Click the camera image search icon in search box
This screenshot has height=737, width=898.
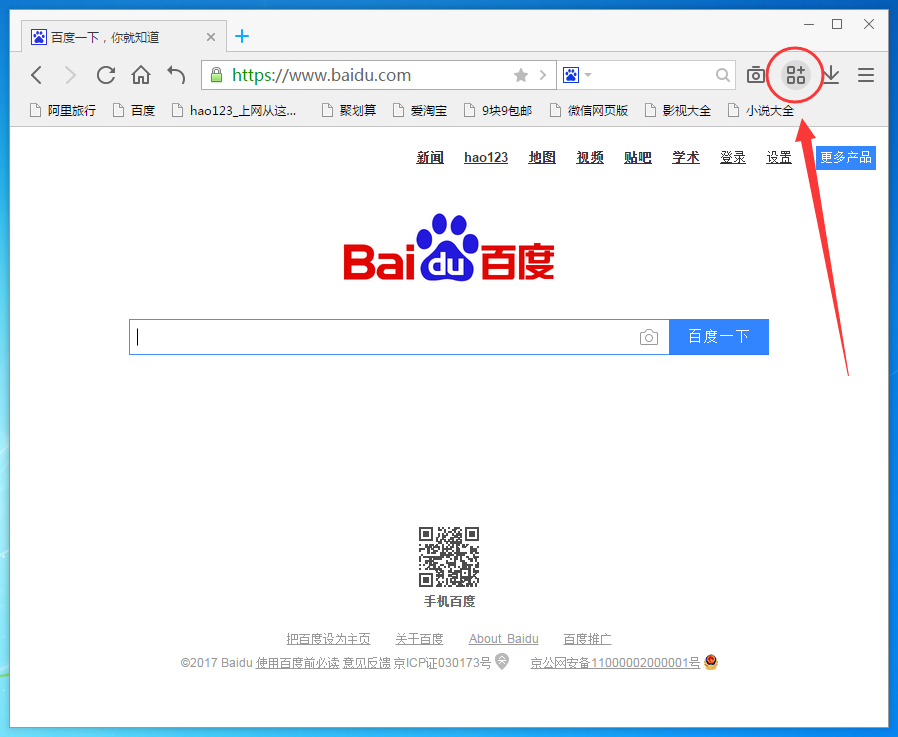649,338
